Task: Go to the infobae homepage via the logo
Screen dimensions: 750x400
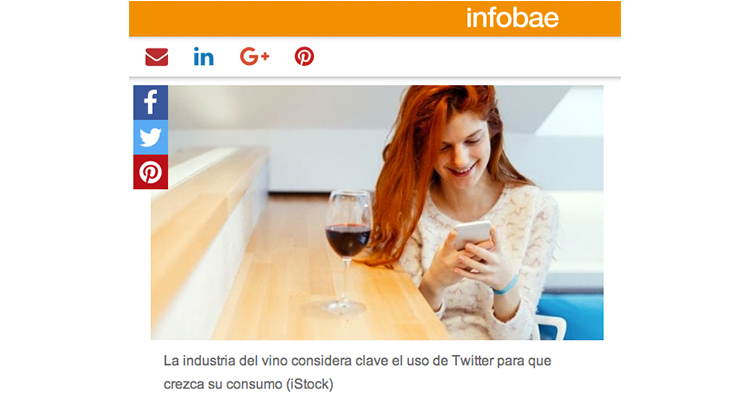Action: tap(512, 18)
